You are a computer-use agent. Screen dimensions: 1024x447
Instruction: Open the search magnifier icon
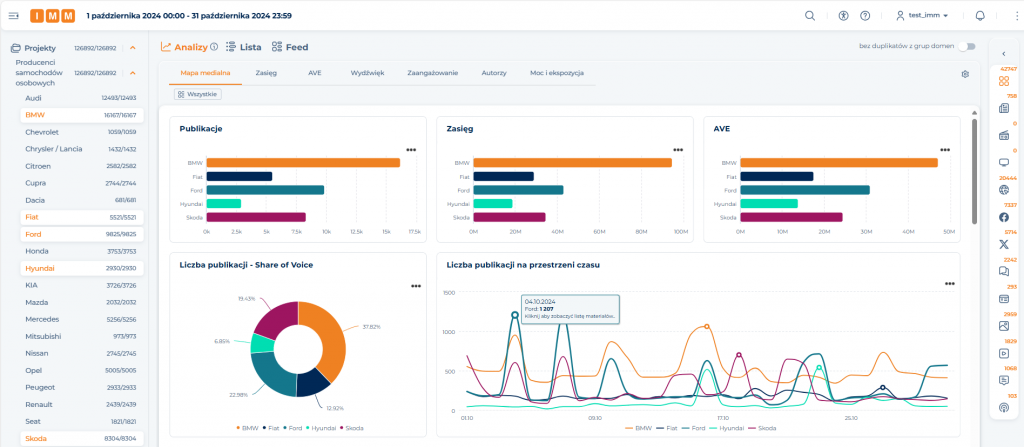[810, 16]
